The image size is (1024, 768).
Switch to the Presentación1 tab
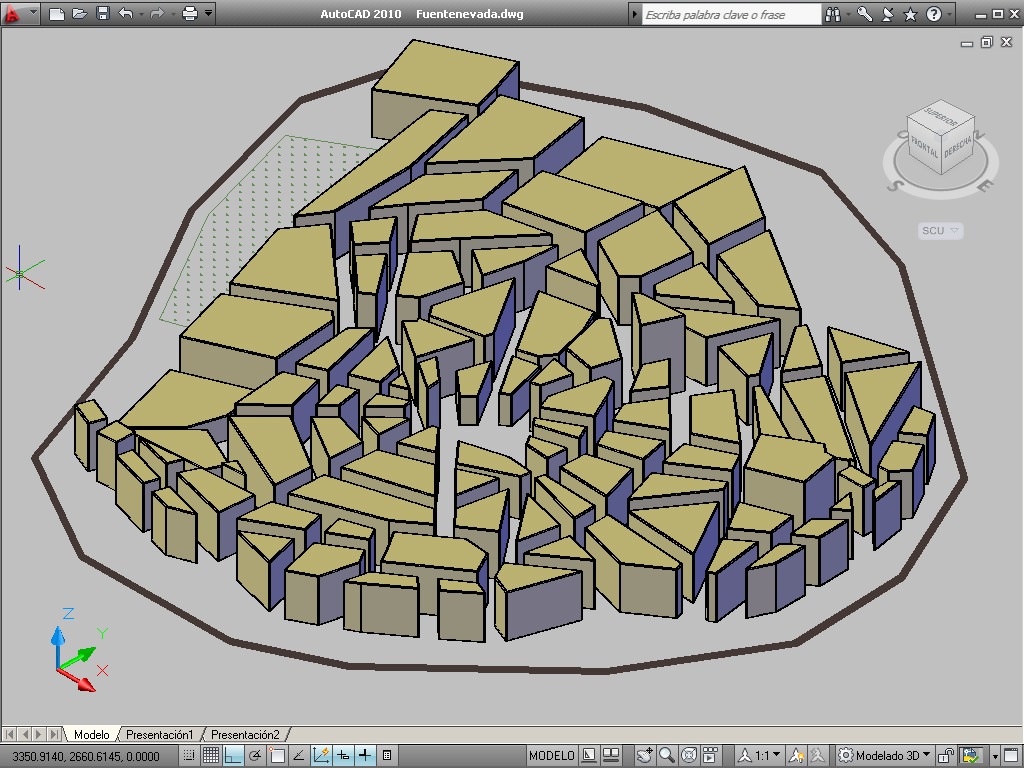pyautogui.click(x=159, y=735)
